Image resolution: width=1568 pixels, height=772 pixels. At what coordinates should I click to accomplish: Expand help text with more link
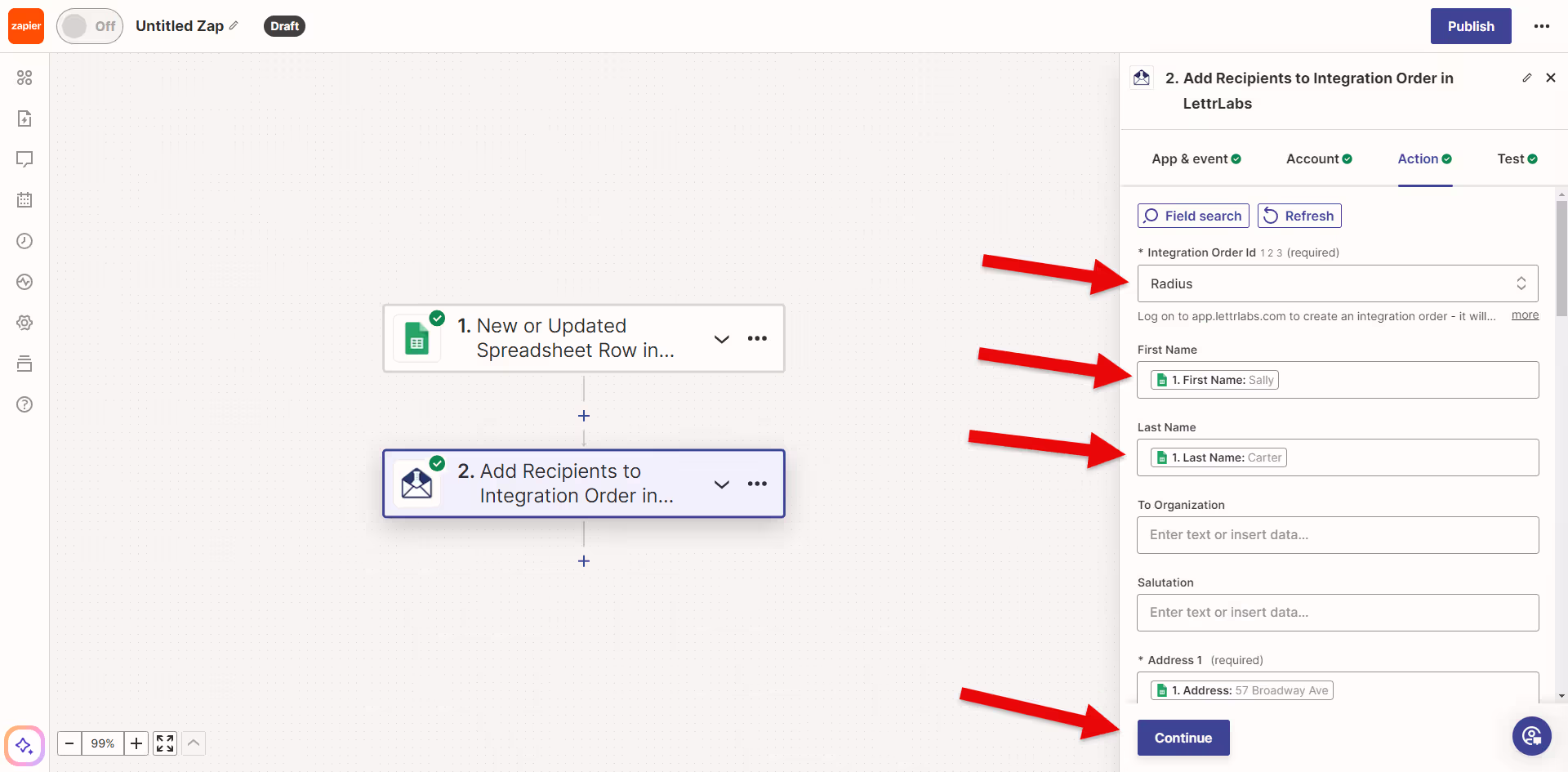pos(1525,315)
